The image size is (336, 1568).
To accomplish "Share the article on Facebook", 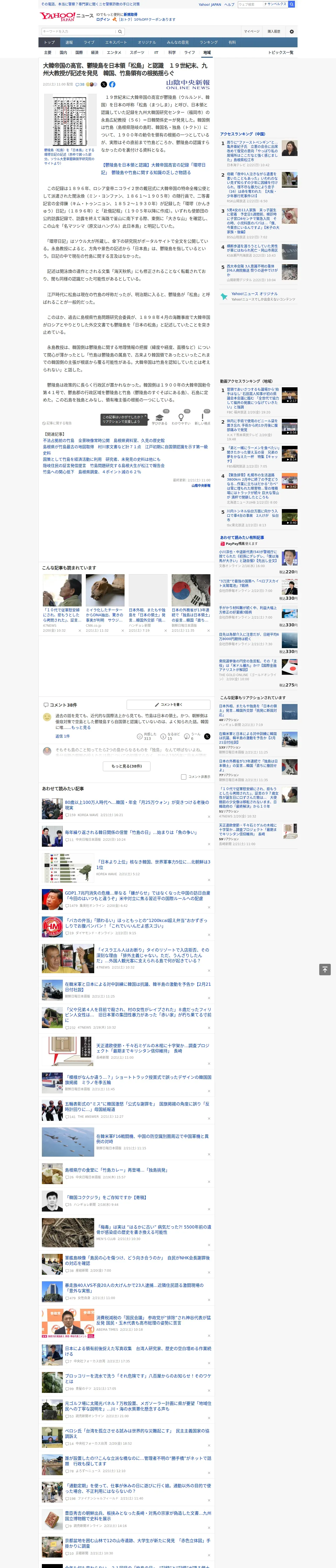I will coord(112,85).
